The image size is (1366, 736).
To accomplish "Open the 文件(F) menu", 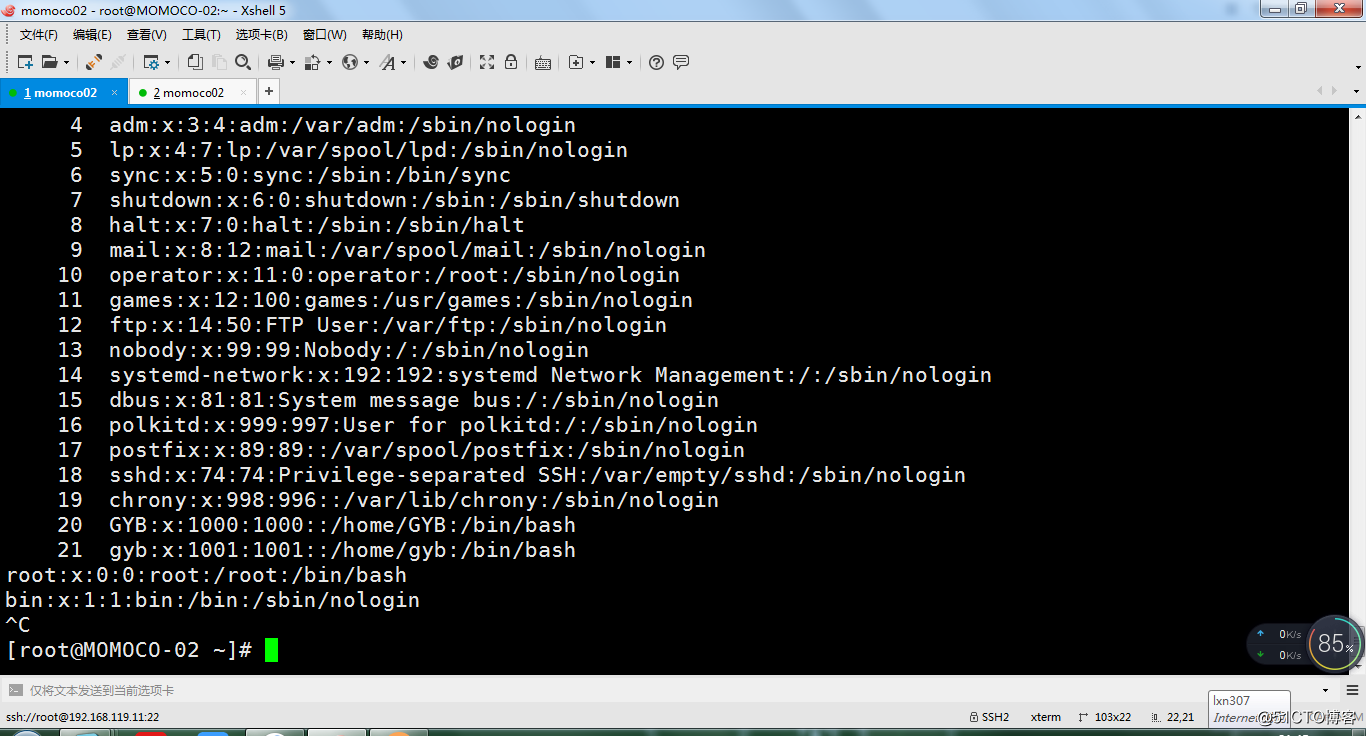I will pos(39,35).
